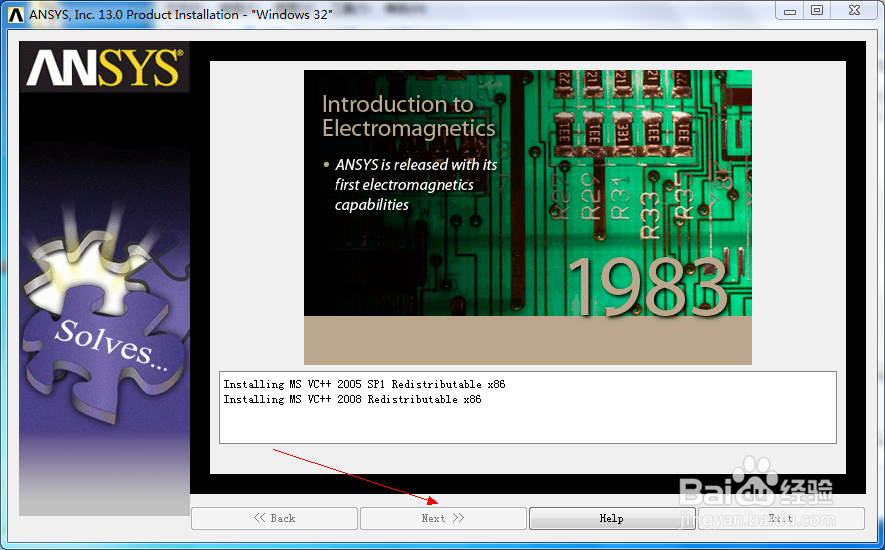The width and height of the screenshot is (885, 550).
Task: Click the Back button
Action: [274, 518]
